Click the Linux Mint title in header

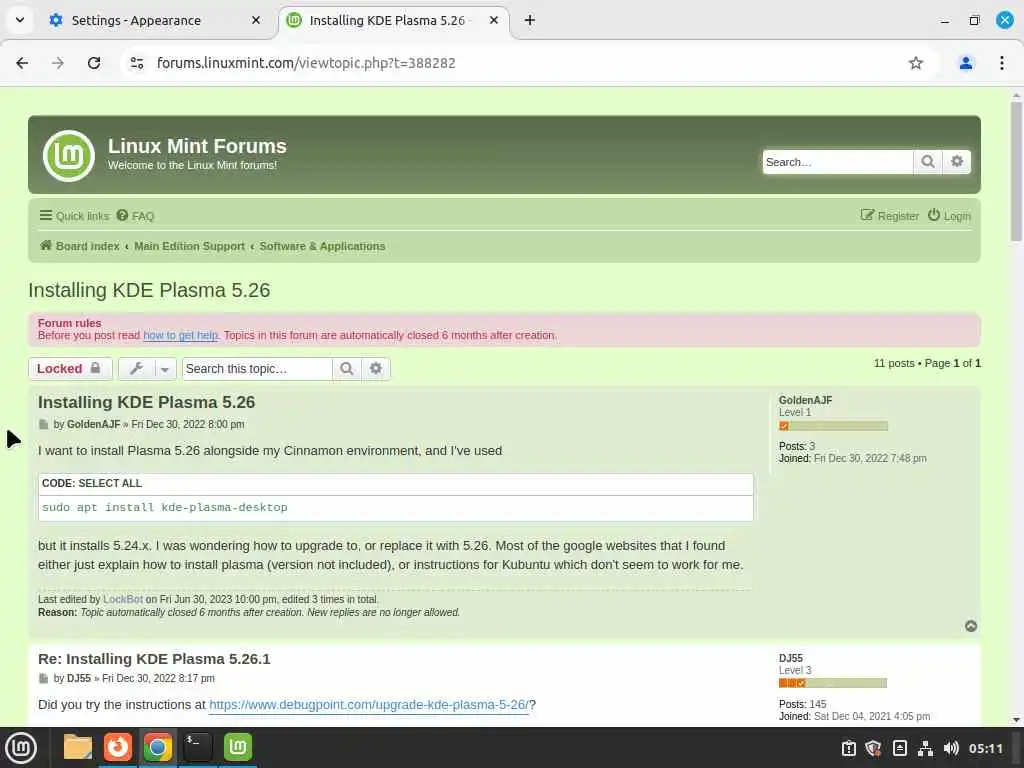197,146
